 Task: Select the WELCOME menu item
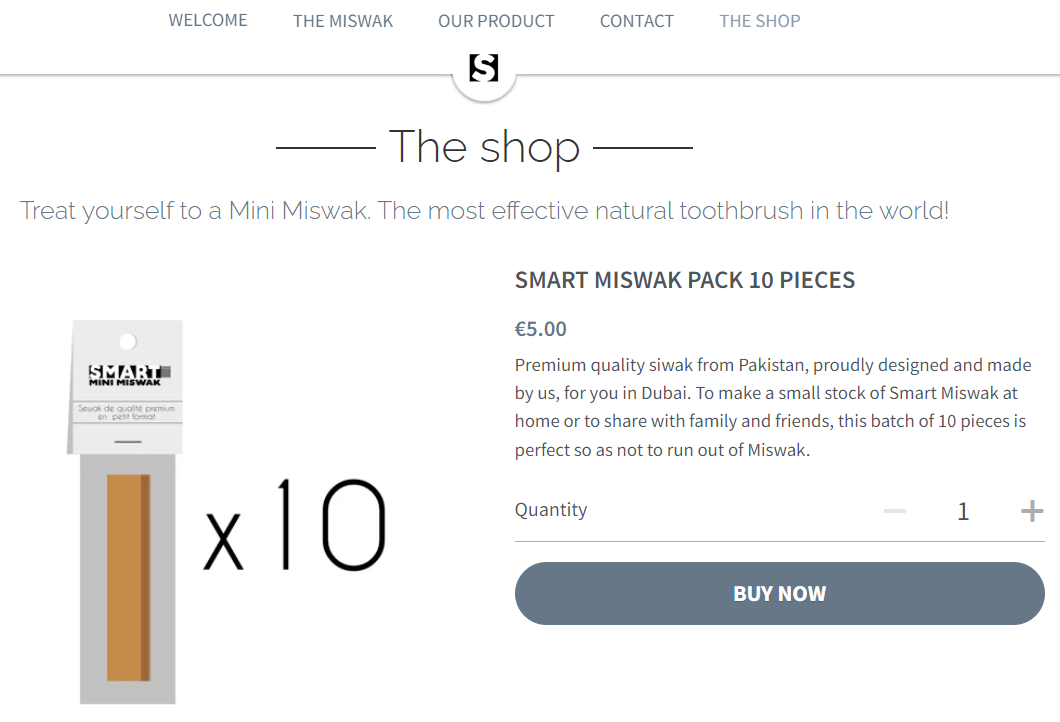[208, 20]
